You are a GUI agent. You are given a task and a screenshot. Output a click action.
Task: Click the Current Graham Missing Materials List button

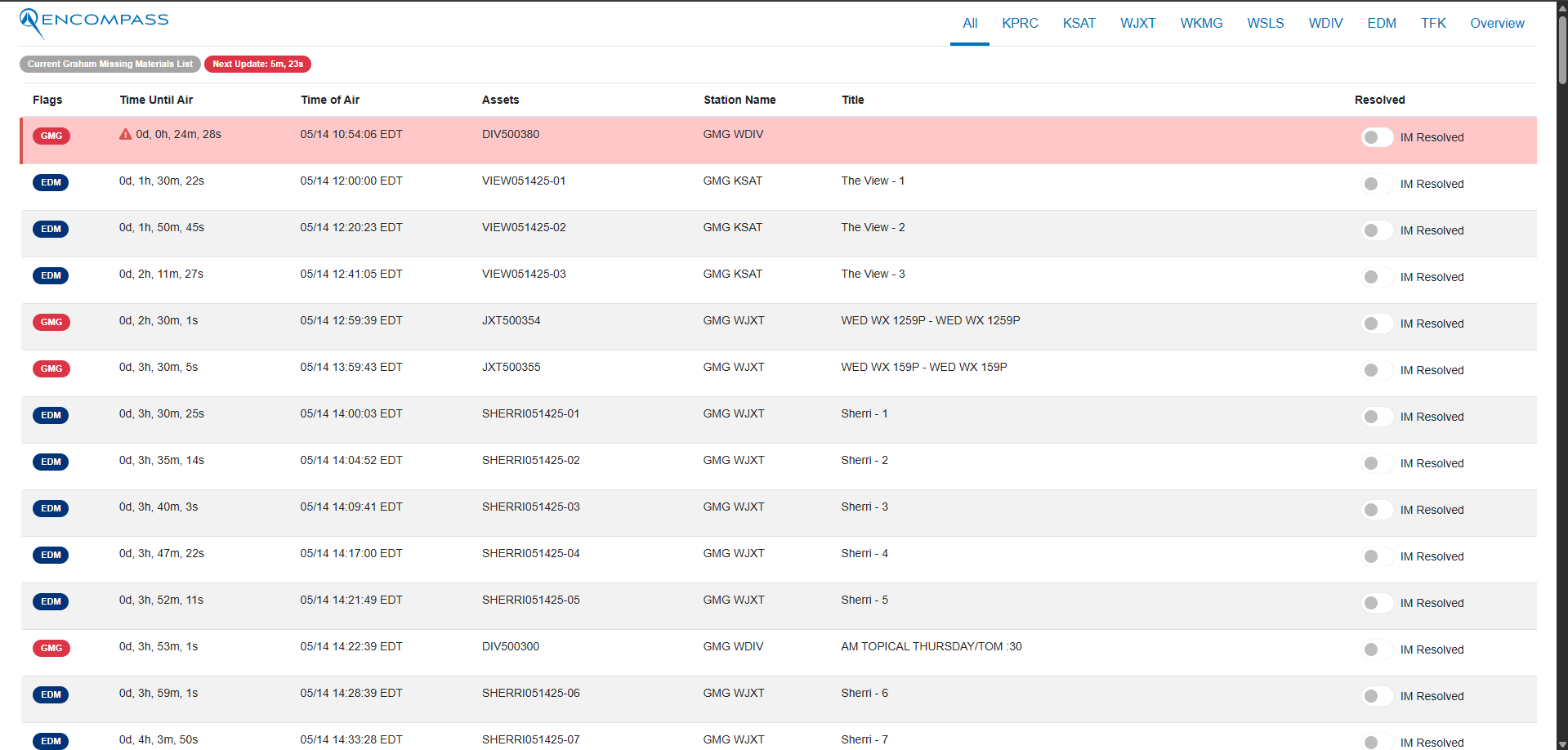(110, 64)
